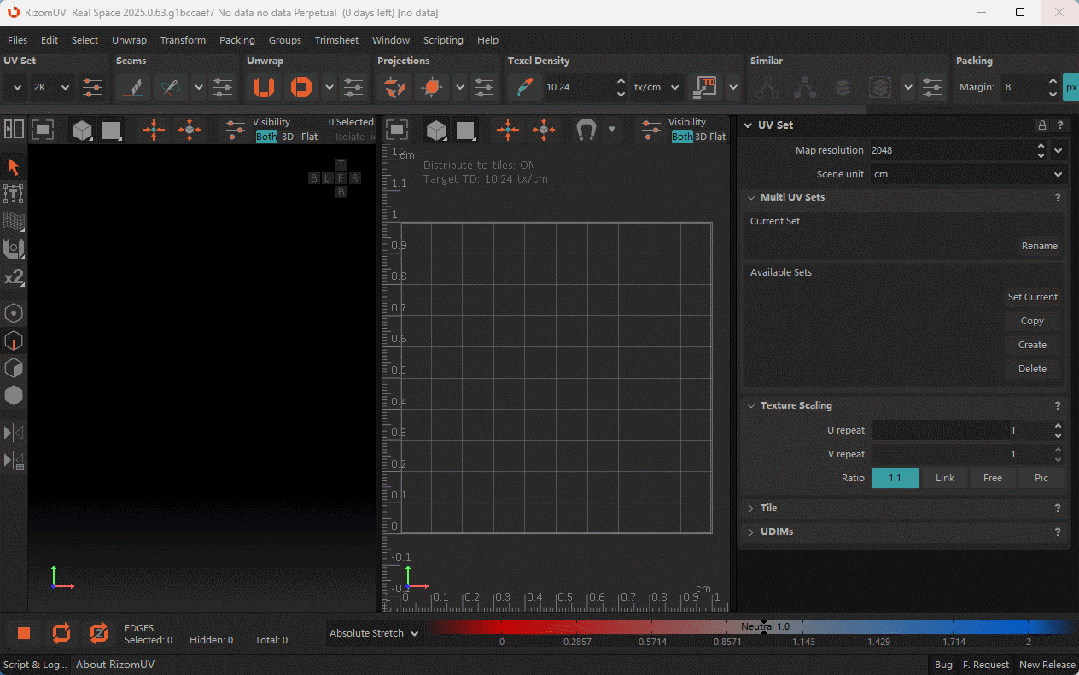Click the V repeat slider field
Screen dimensions: 1079x675
[961, 454]
